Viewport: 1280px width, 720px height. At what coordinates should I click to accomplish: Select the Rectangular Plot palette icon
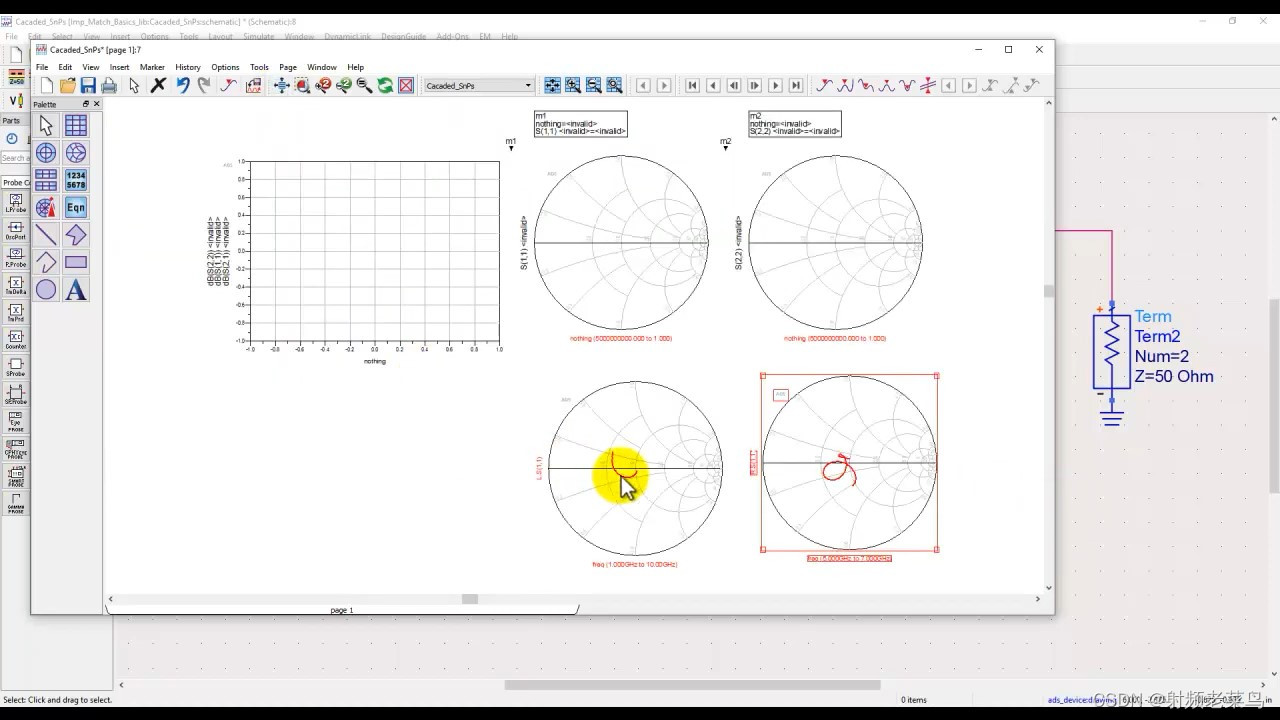pyautogui.click(x=76, y=125)
